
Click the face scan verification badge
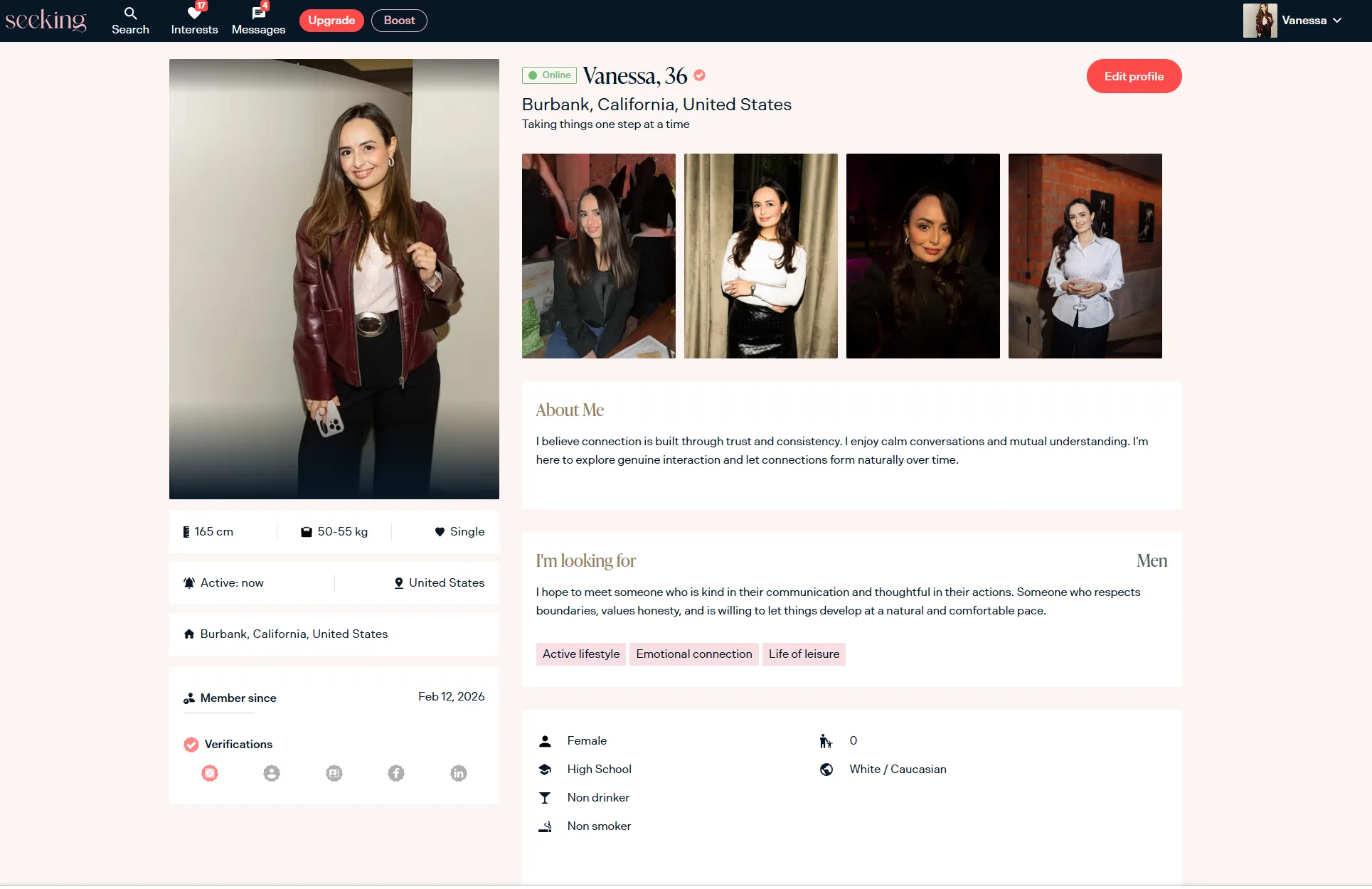point(210,773)
